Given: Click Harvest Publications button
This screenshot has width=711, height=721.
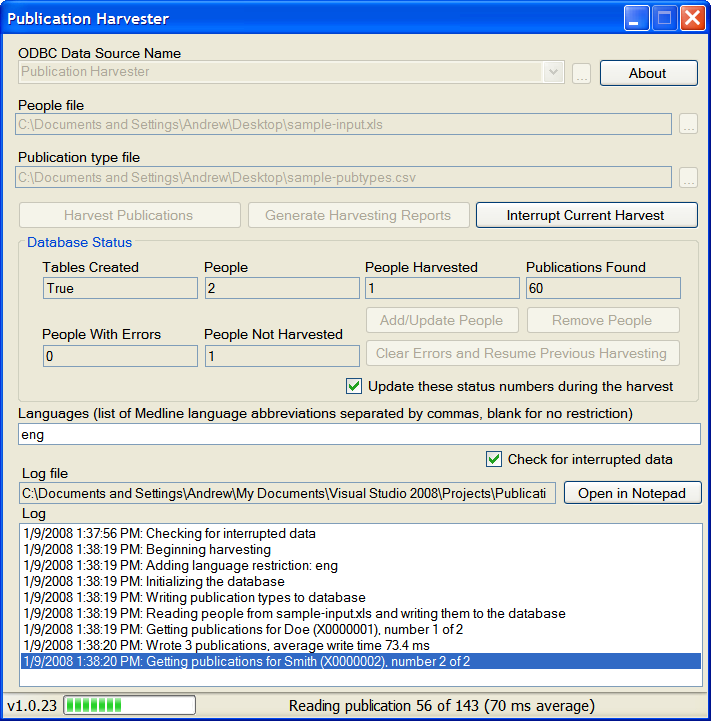Looking at the screenshot, I should [130, 215].
